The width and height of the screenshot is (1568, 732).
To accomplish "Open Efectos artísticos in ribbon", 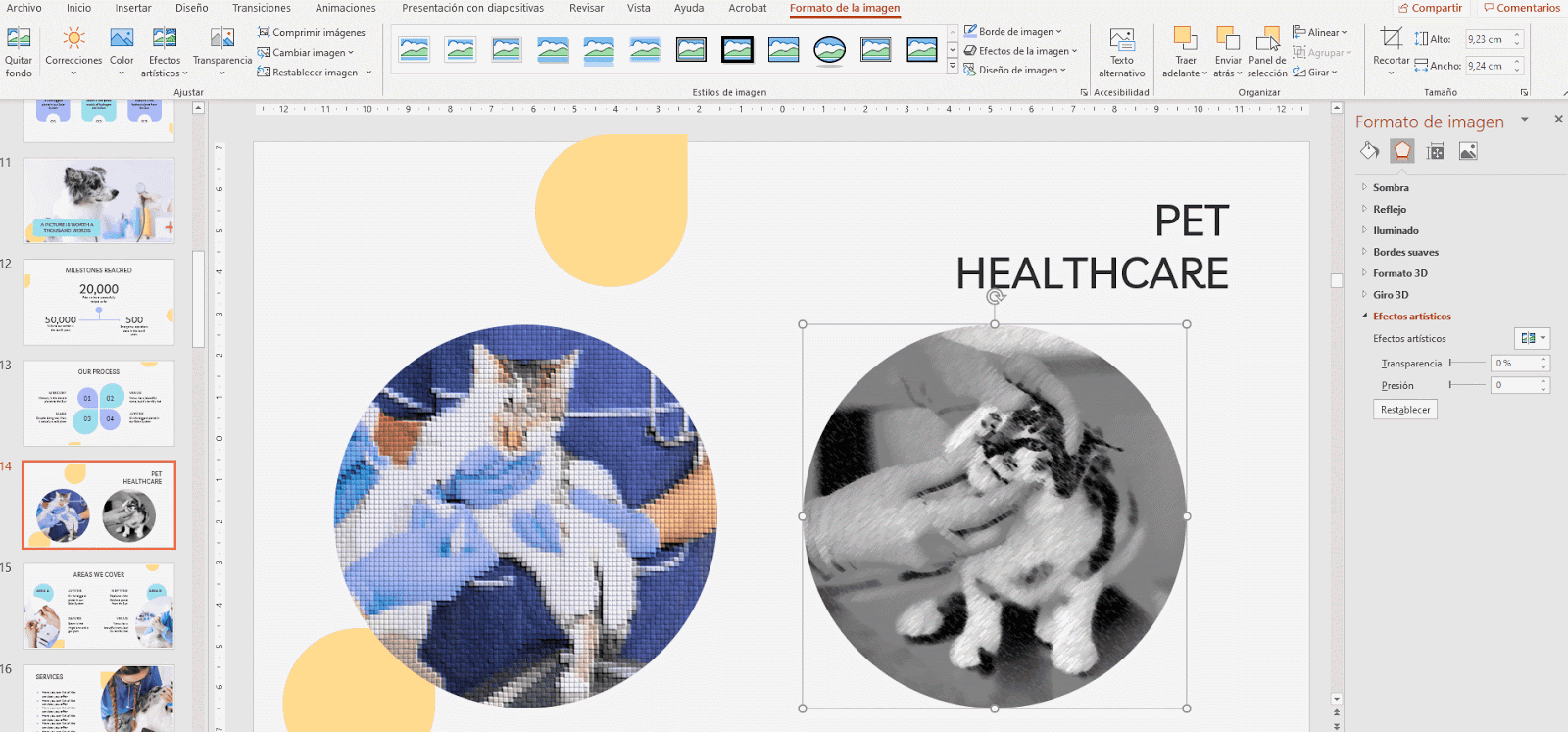I will [x=165, y=53].
